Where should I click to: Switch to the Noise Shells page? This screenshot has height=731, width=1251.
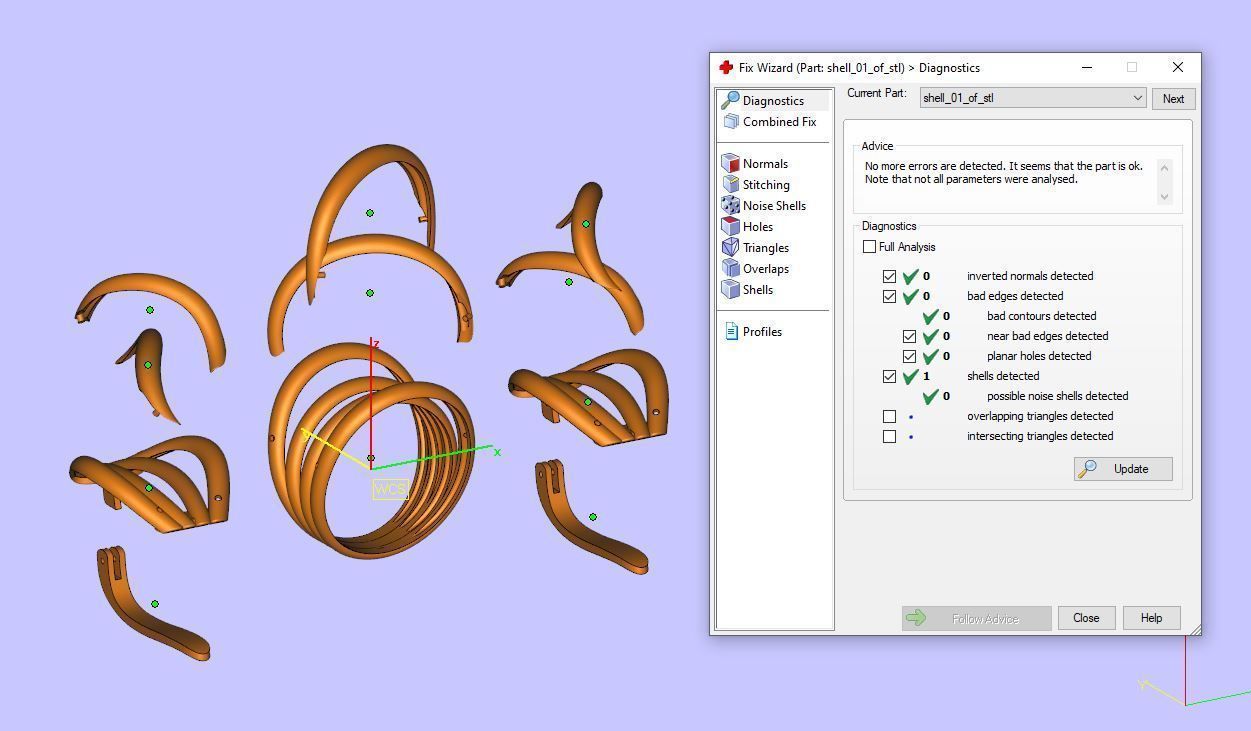tap(774, 206)
